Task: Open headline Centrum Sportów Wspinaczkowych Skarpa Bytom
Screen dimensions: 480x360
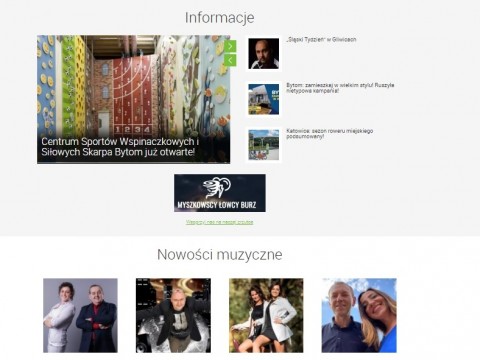Action: pyautogui.click(x=120, y=147)
